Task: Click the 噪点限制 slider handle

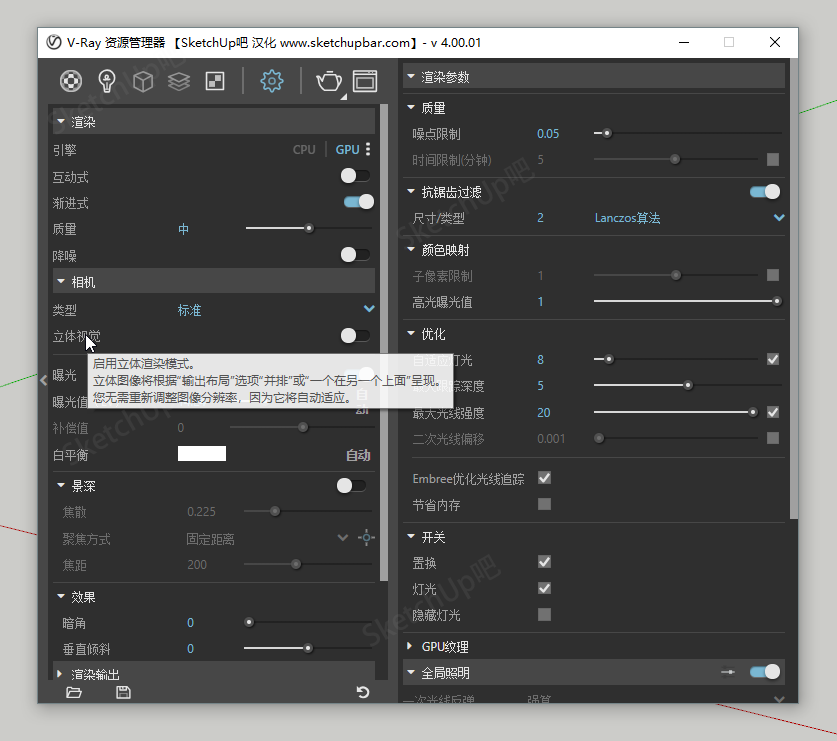Action: 607,133
